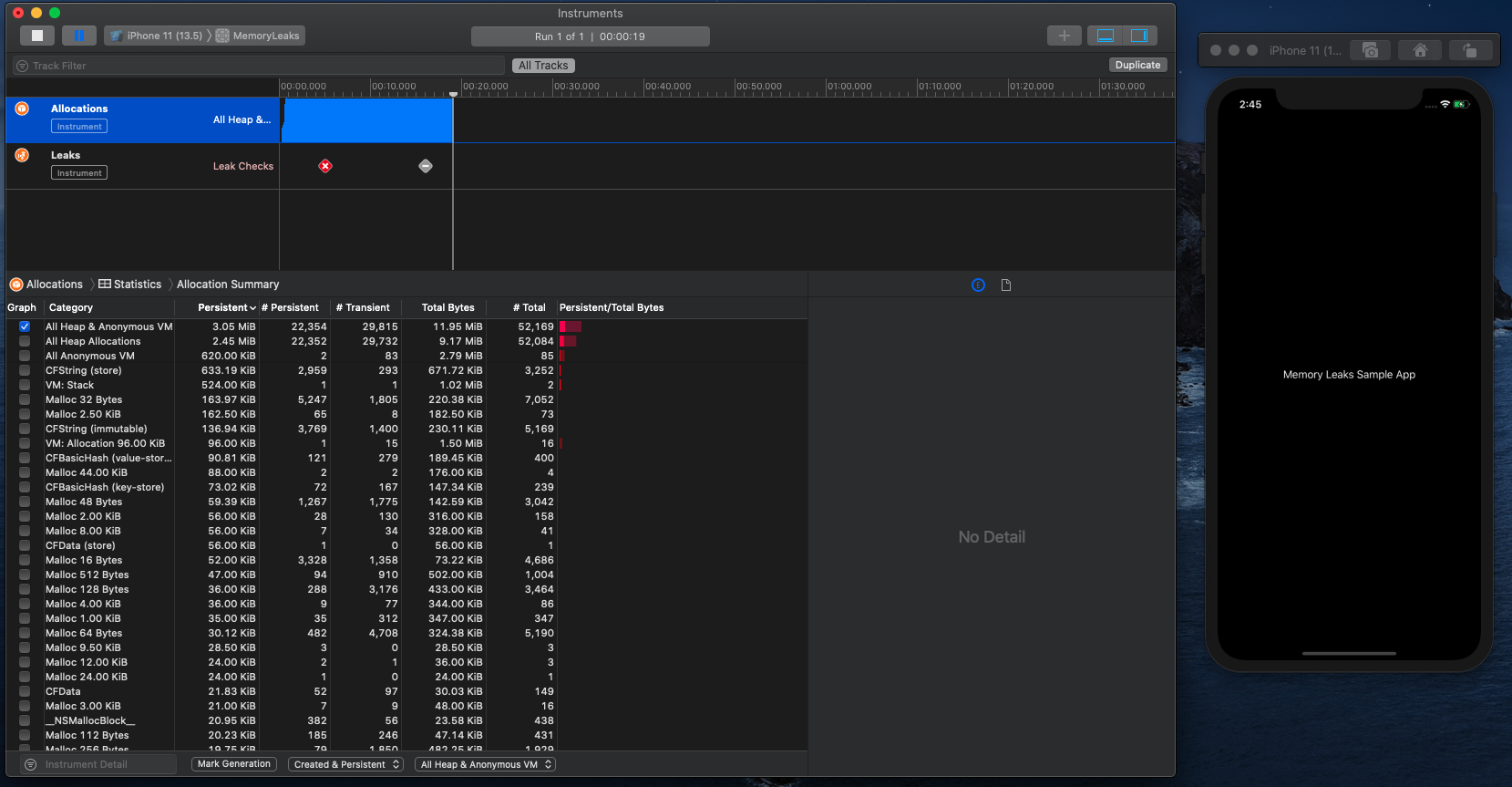The height and width of the screenshot is (787, 1512).
Task: Open the extended detail info inspector
Action: 978,285
